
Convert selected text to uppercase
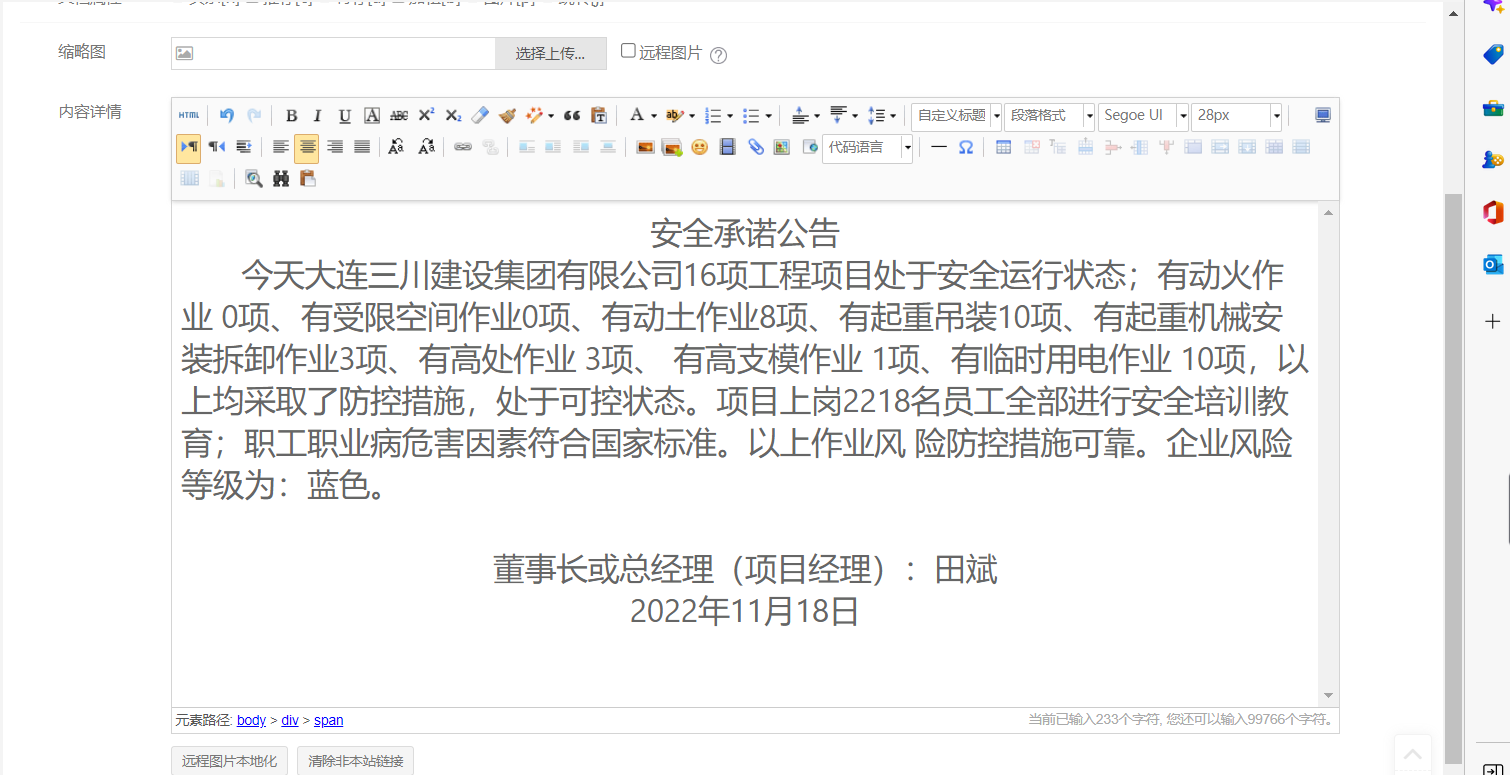click(397, 147)
